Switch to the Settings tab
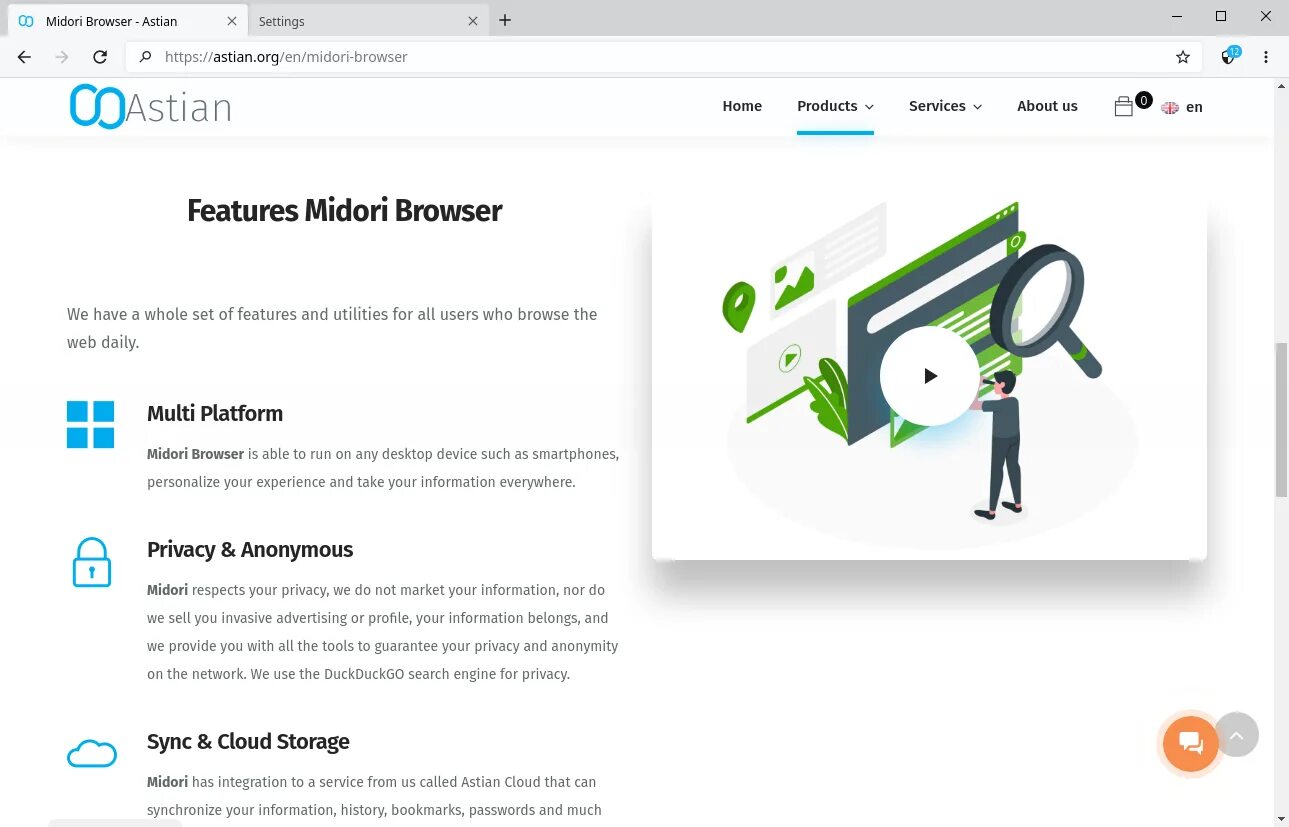Viewport: 1289px width, 827px height. 368,21
